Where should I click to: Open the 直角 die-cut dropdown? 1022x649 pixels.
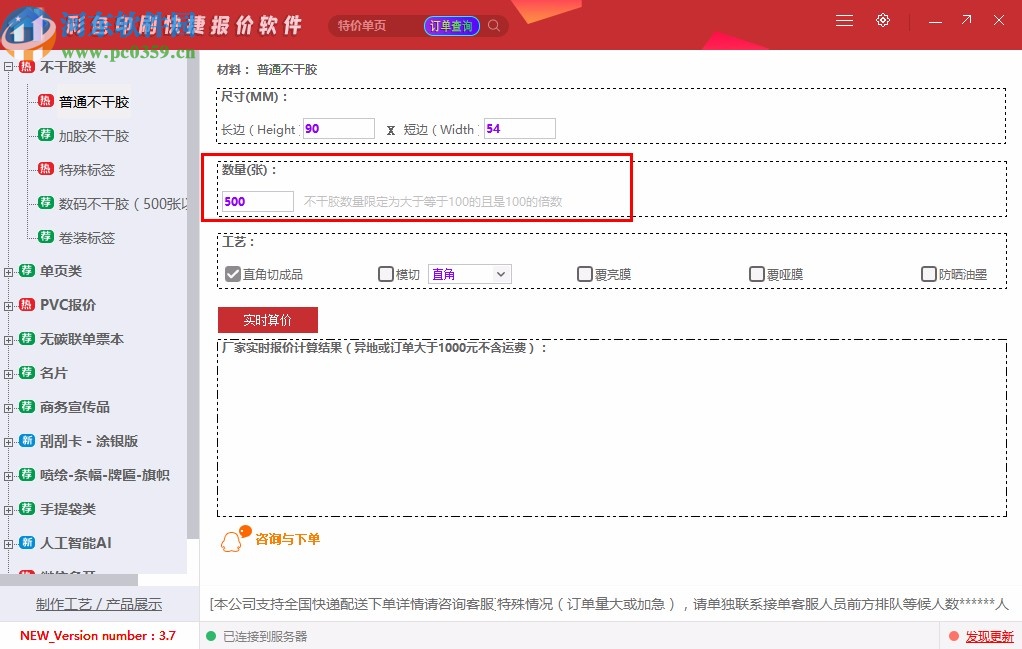(469, 273)
